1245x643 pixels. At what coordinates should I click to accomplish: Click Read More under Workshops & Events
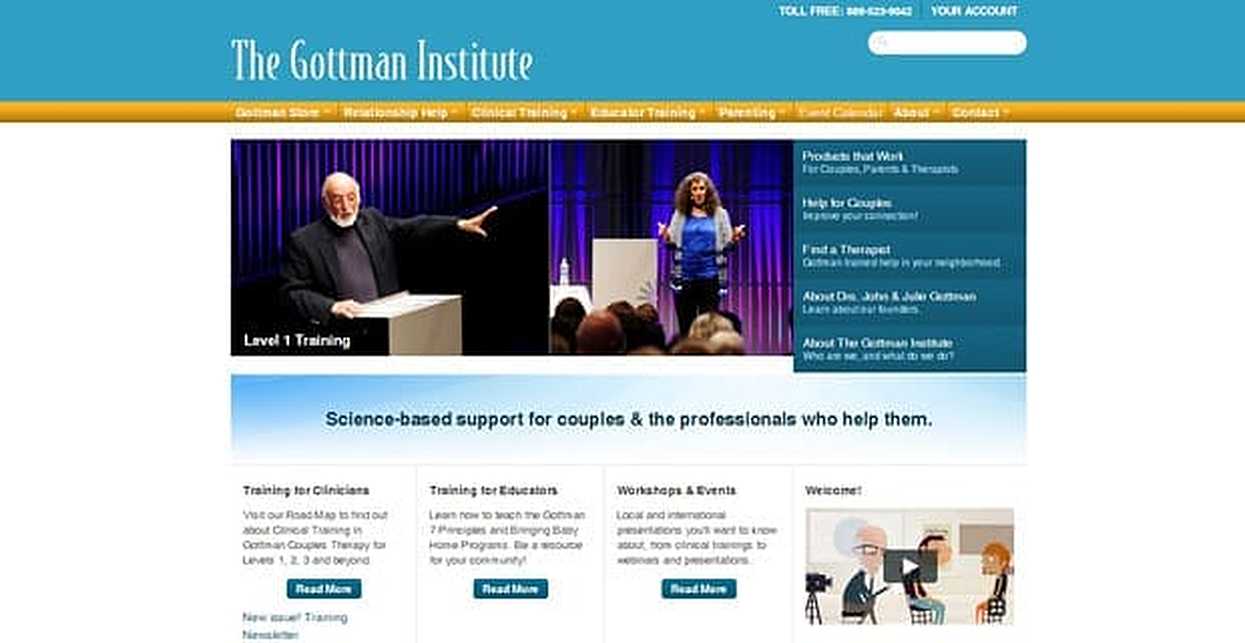pos(698,589)
